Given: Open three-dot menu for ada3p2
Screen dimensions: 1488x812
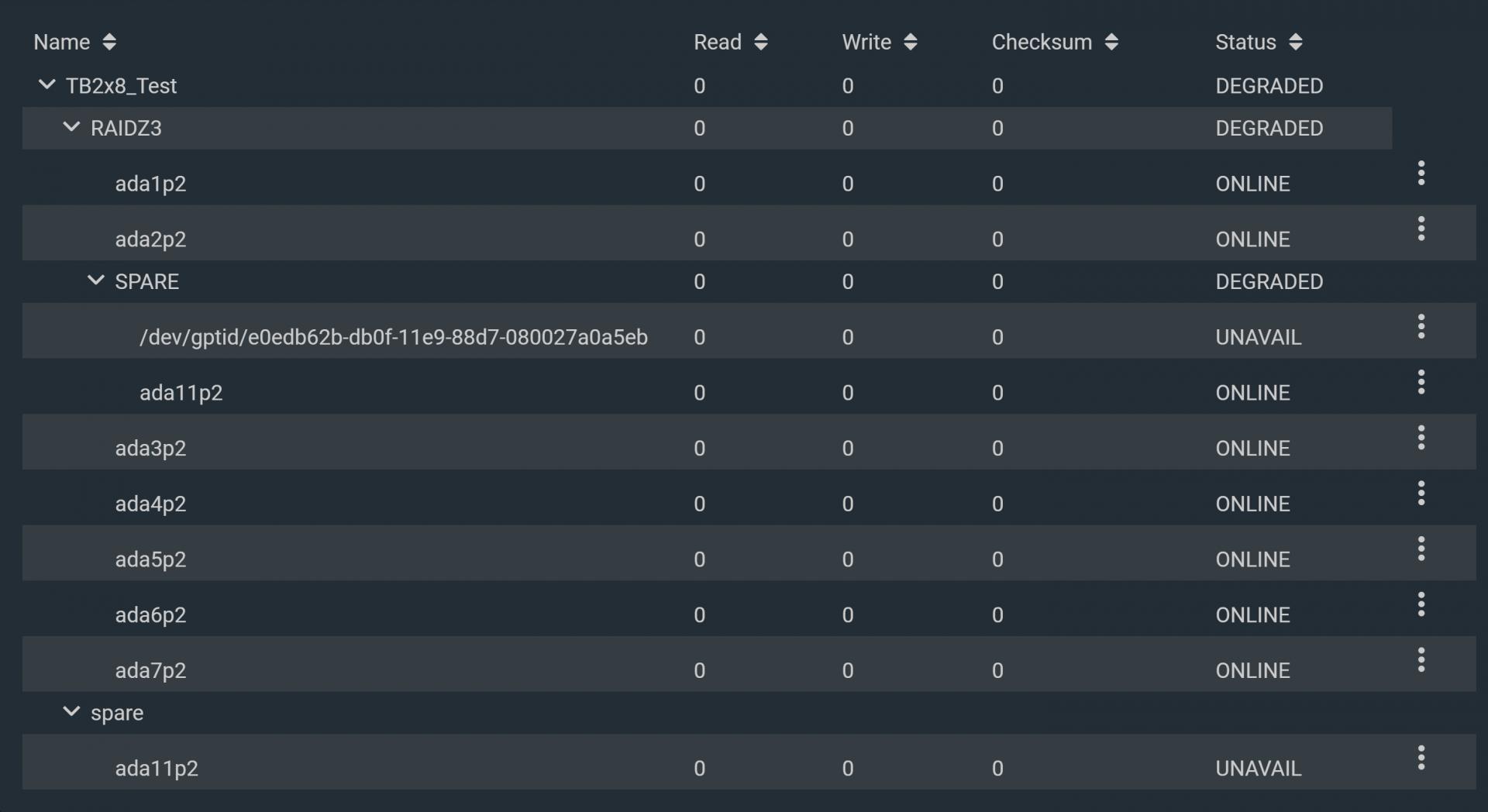Looking at the screenshot, I should [x=1421, y=439].
